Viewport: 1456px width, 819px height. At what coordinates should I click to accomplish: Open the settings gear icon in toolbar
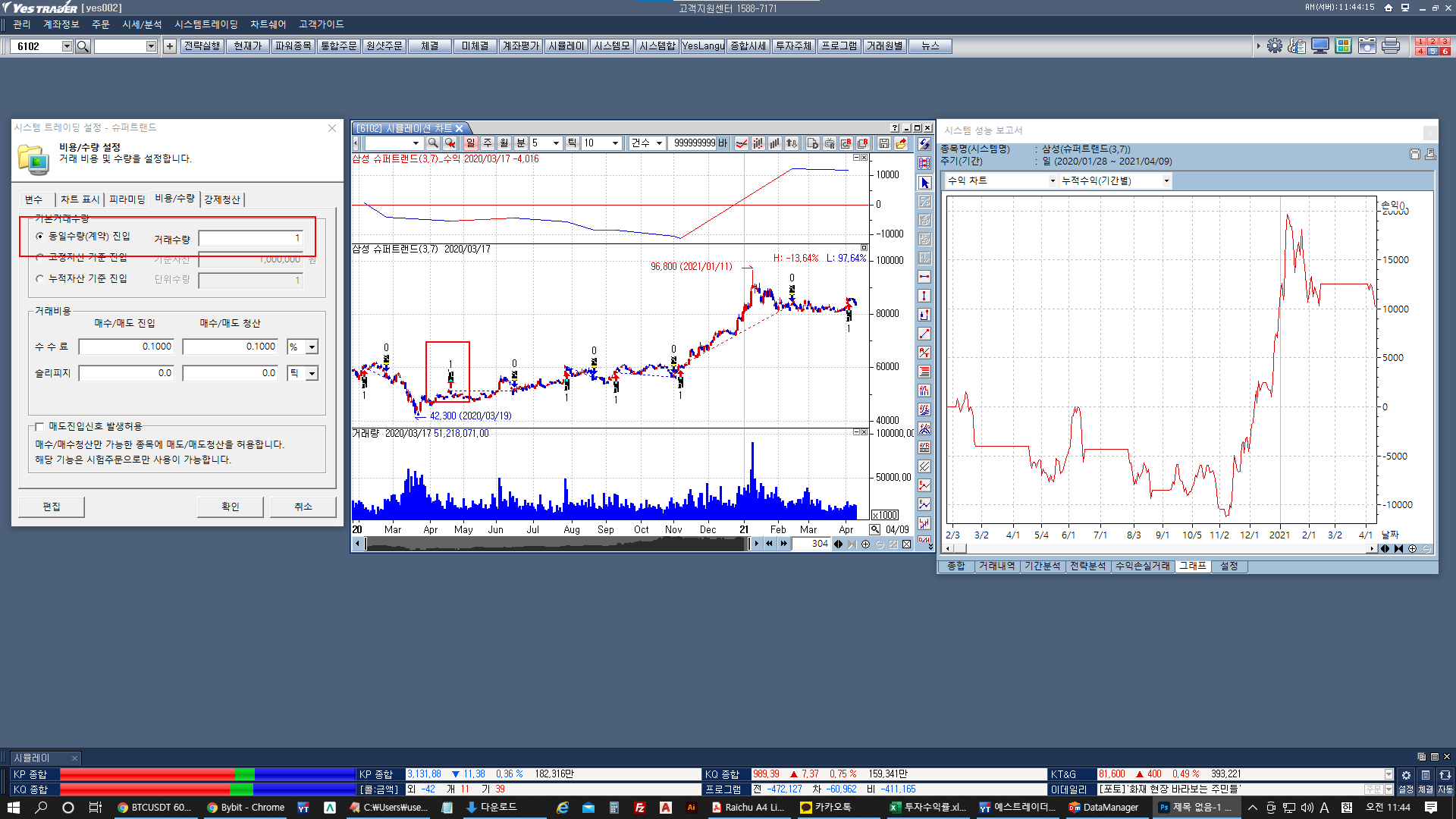1274,46
